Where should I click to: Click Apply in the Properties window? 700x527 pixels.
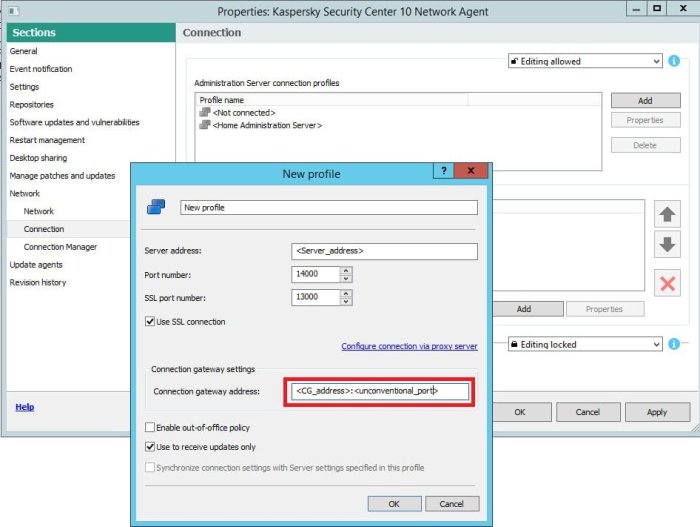657,412
